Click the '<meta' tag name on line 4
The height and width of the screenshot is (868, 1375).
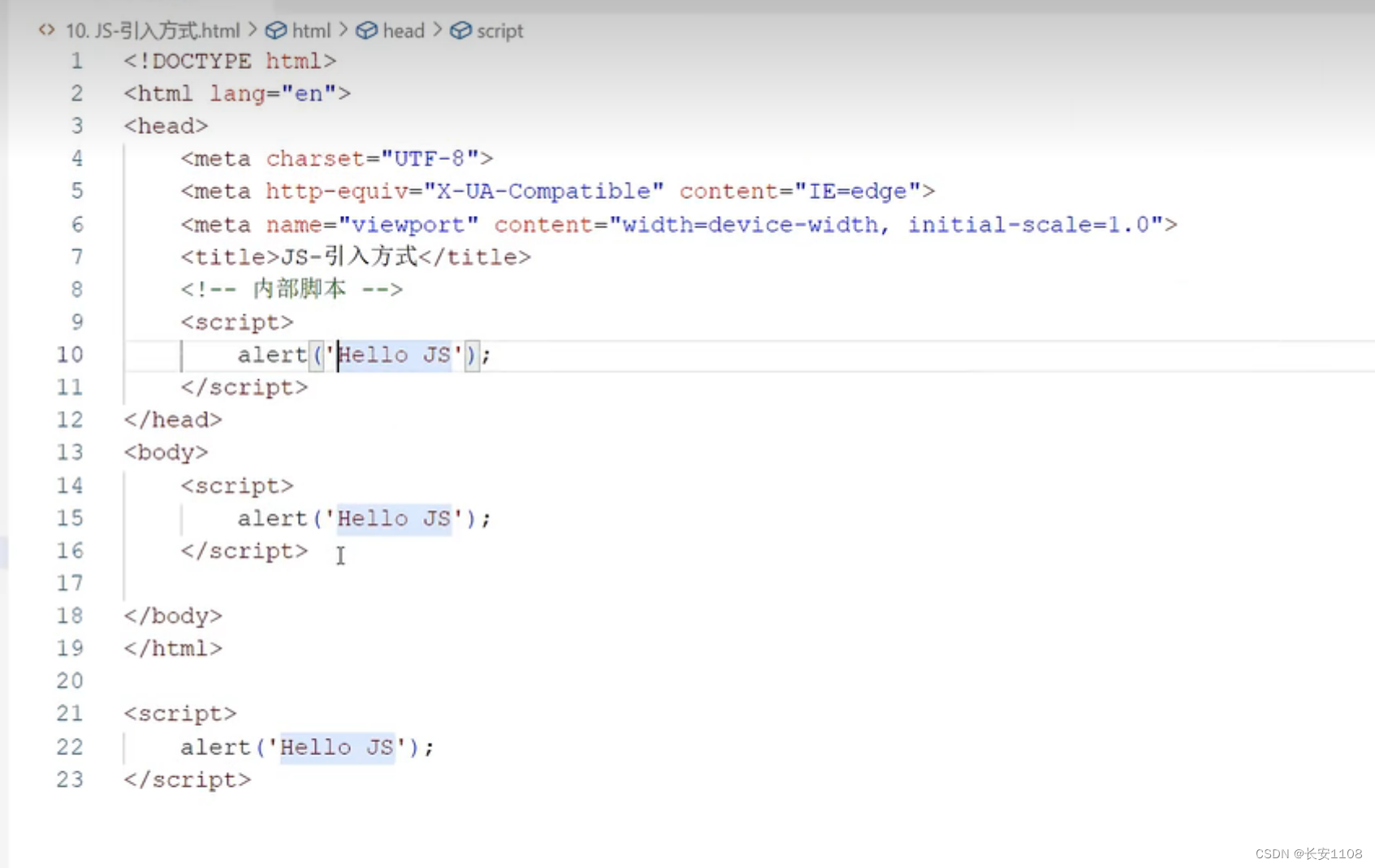tap(216, 158)
